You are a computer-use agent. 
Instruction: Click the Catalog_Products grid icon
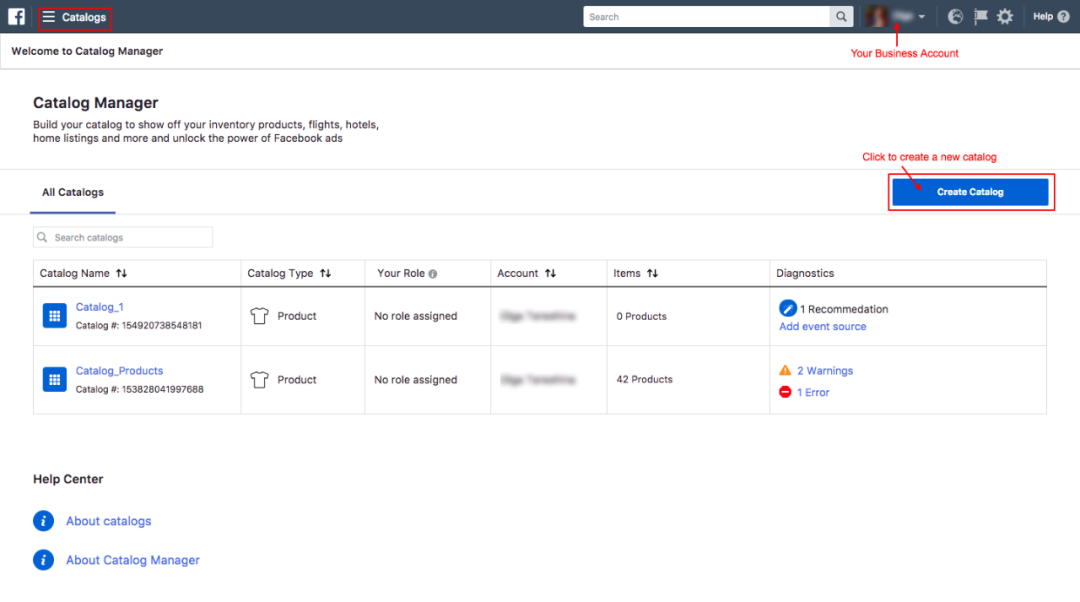[x=54, y=380]
